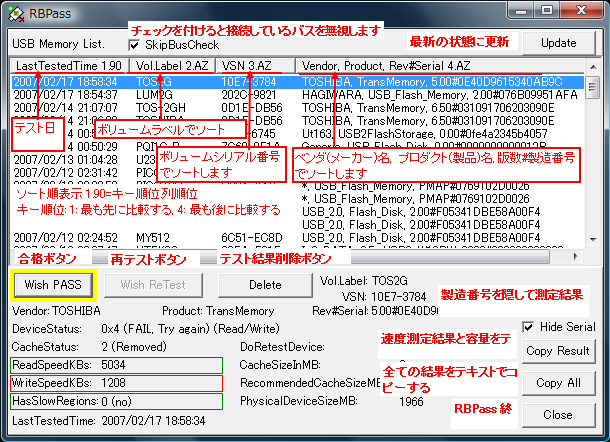The width and height of the screenshot is (610, 442).
Task: Sort list by LastTestedTime column header
Action: pyautogui.click(x=70, y=66)
